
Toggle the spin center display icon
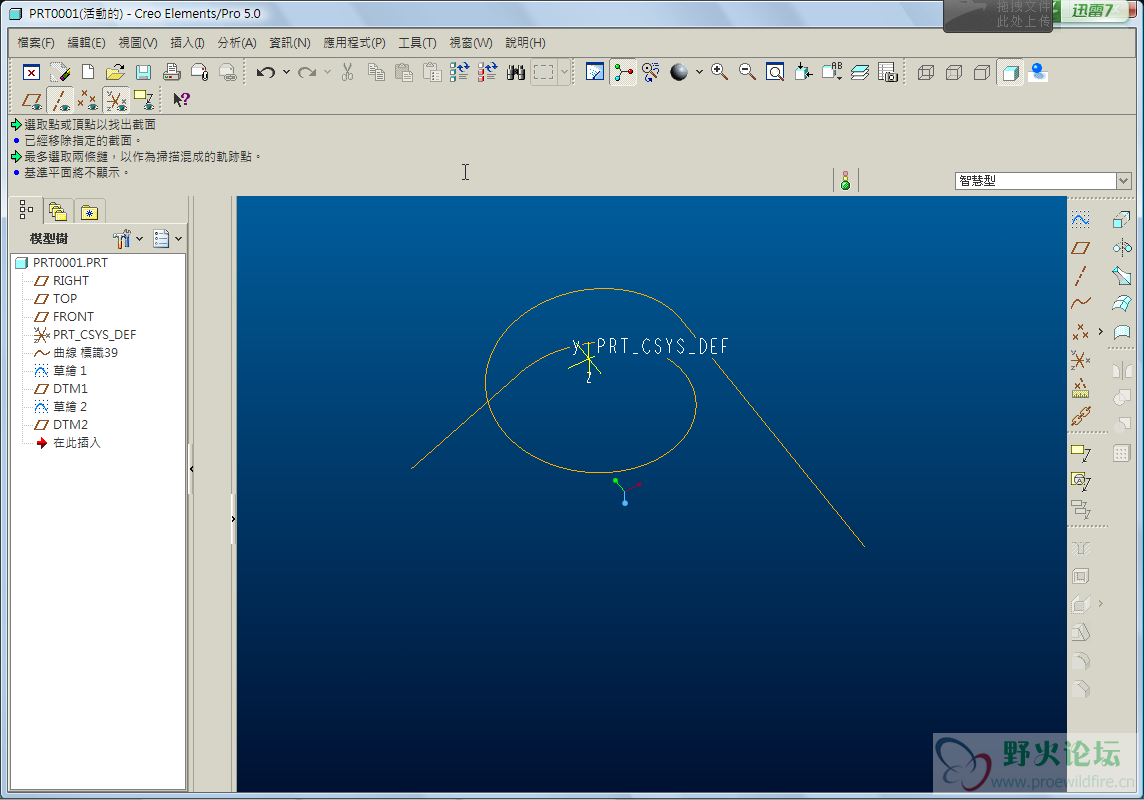click(623, 72)
